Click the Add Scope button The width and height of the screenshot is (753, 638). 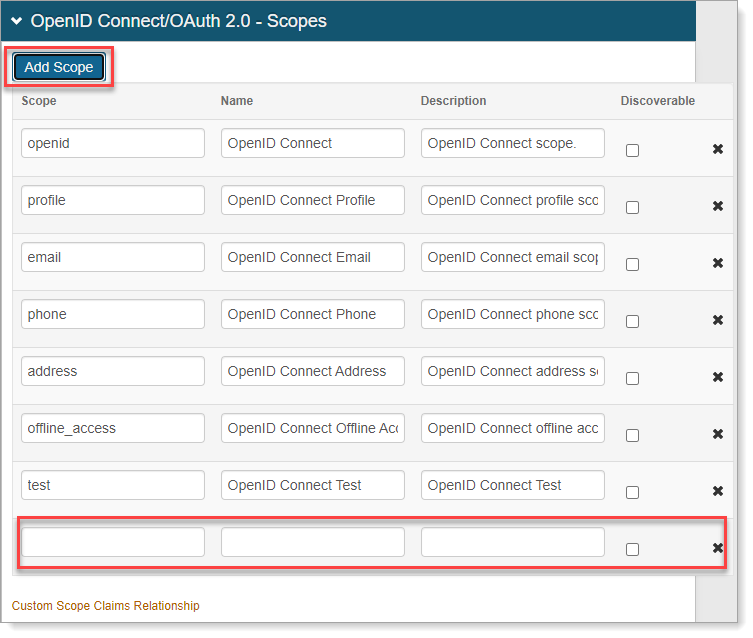pyautogui.click(x=59, y=67)
